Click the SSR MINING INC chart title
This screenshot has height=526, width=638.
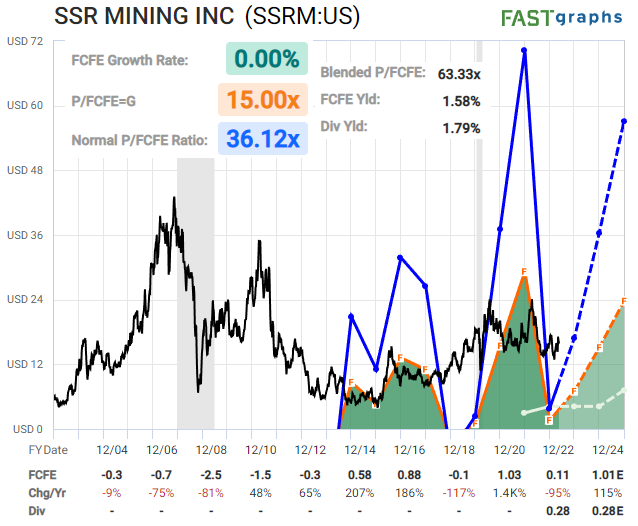tap(207, 16)
